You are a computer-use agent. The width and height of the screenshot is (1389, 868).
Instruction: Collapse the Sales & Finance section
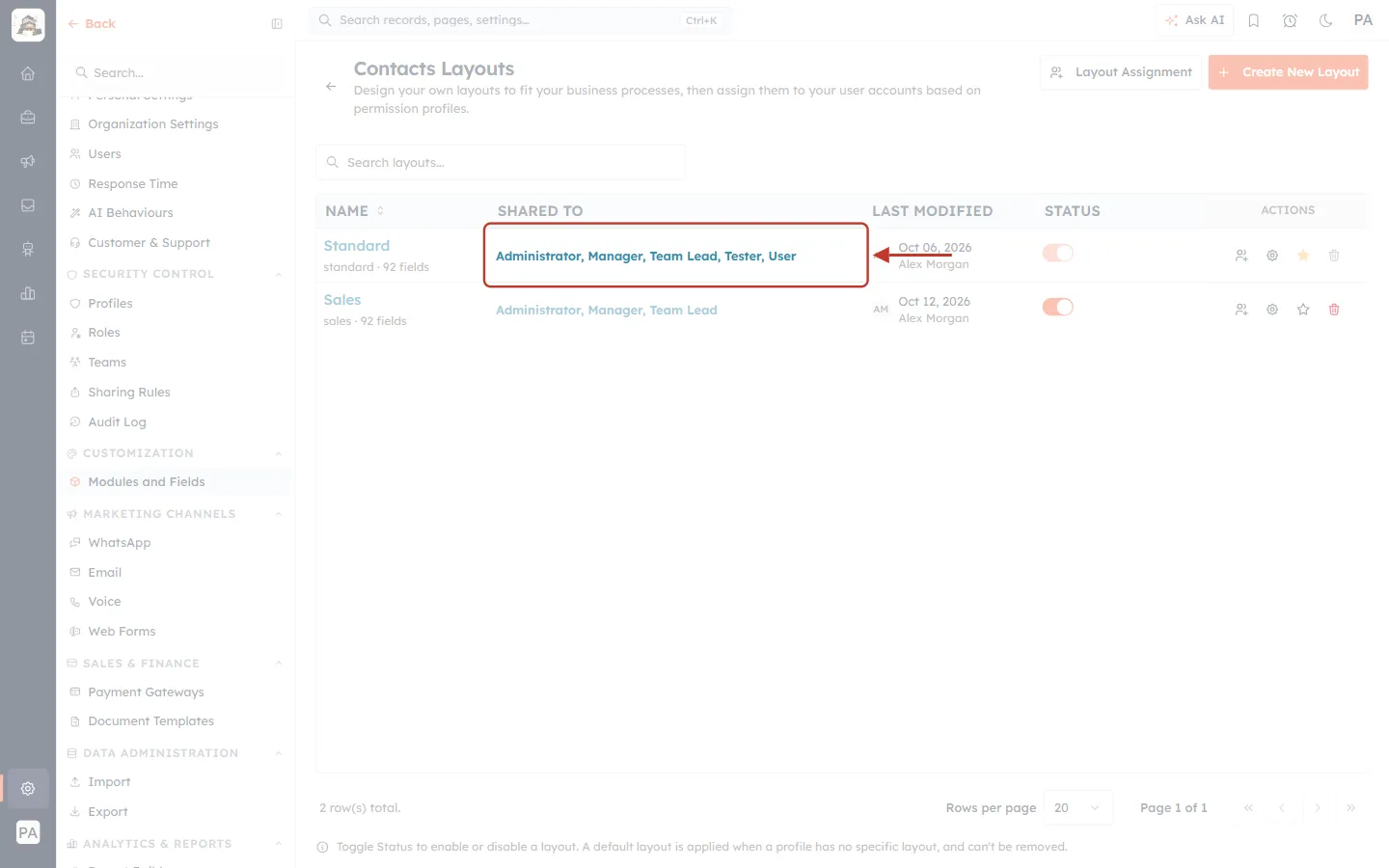click(279, 664)
